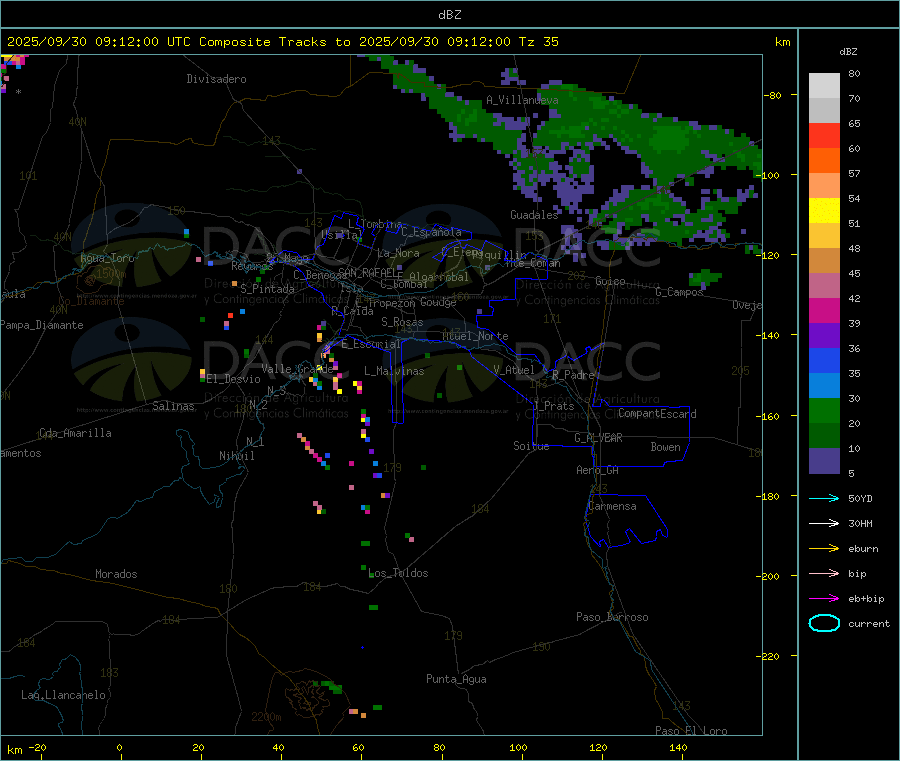The image size is (900, 761).
Task: Click the cyan 50YD arrow legend icon
Action: coord(824,498)
